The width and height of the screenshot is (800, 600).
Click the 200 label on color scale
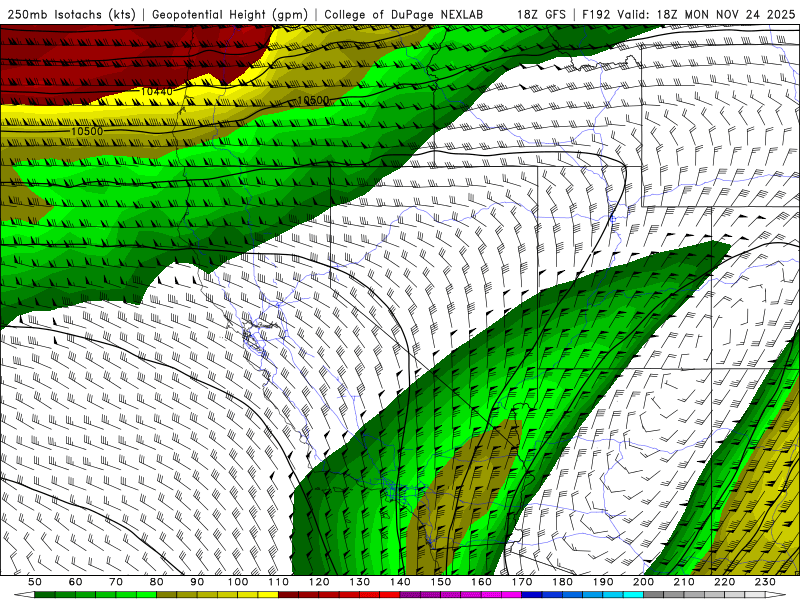644,582
